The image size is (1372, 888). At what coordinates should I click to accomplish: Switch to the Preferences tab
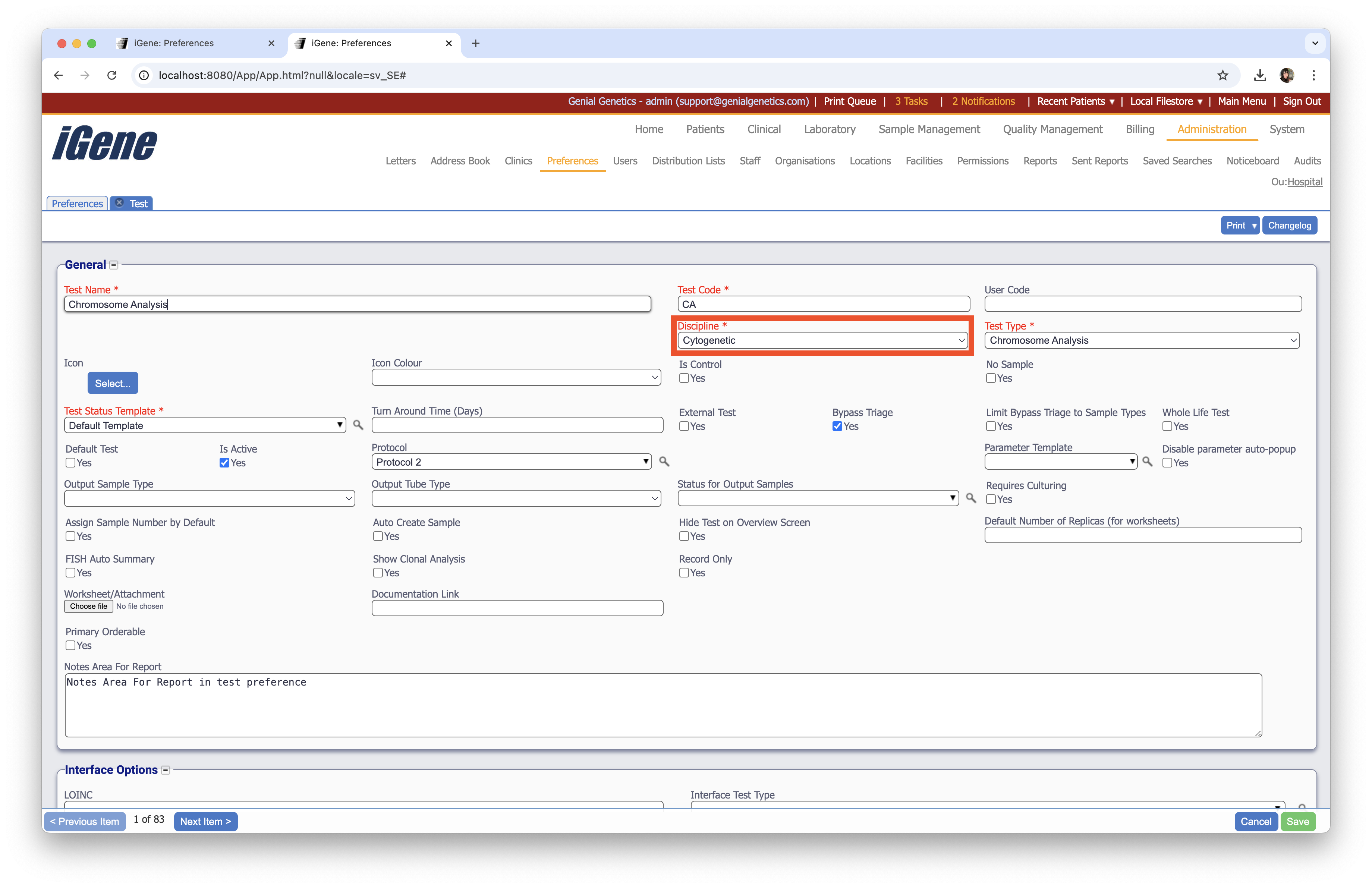point(77,204)
